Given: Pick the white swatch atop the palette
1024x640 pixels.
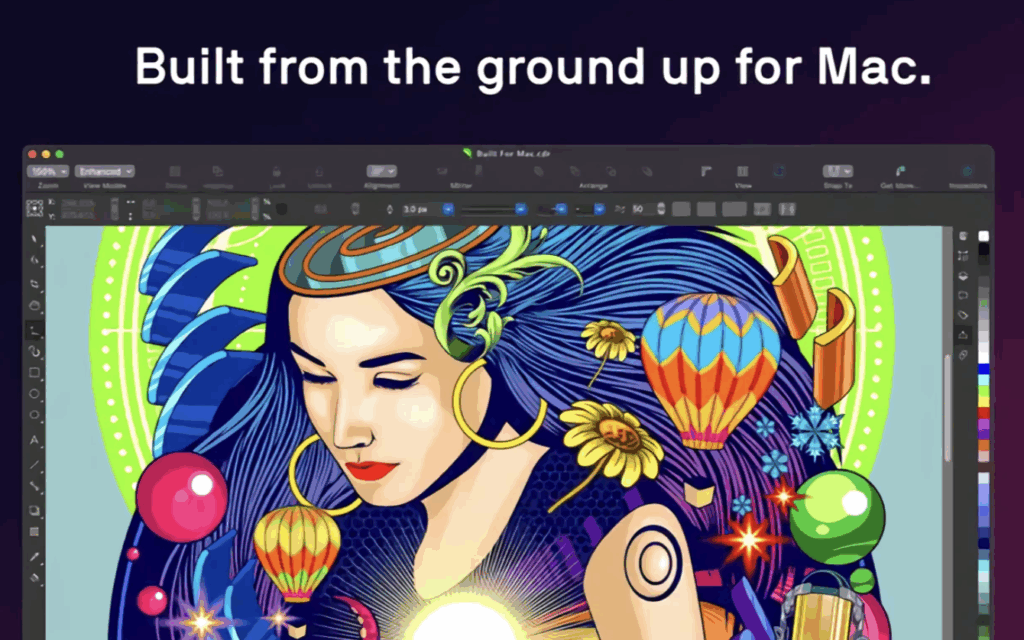Looking at the screenshot, I should (984, 236).
